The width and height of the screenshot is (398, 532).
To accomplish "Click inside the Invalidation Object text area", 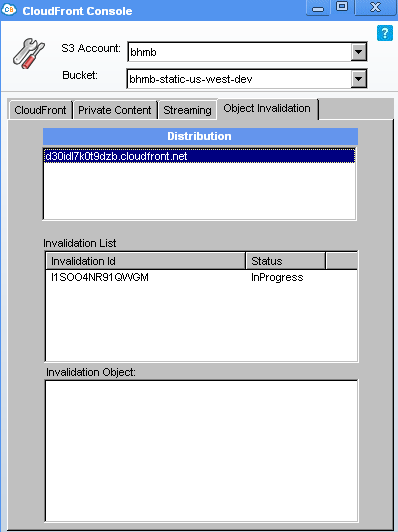I will coord(202,451).
